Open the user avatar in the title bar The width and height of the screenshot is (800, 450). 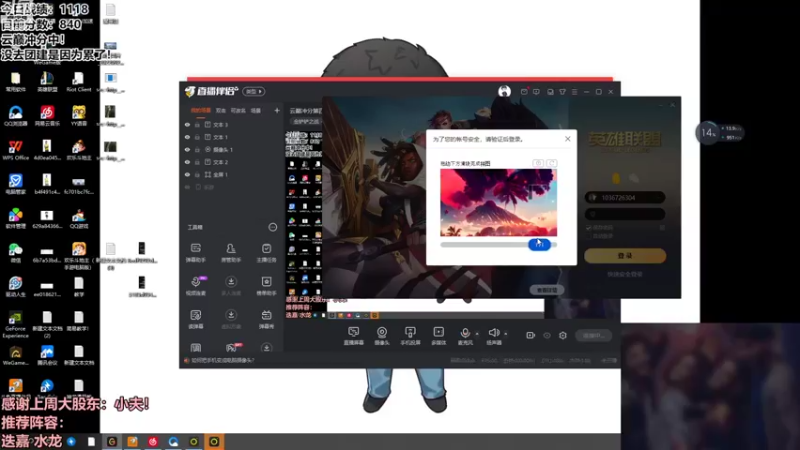point(504,91)
